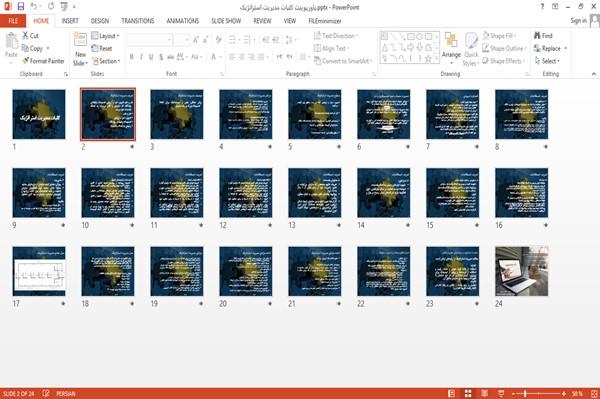Click the Sign in link
600x399 pixels.
[578, 21]
